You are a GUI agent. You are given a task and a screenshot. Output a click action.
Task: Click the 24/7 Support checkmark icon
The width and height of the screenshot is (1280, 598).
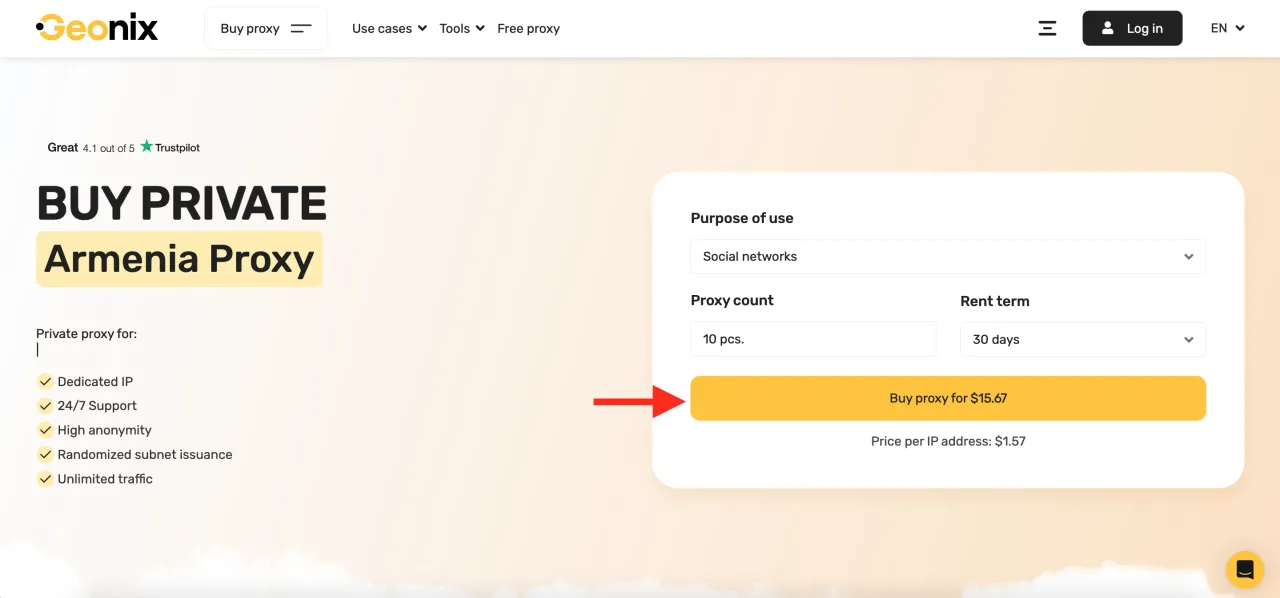click(x=45, y=406)
